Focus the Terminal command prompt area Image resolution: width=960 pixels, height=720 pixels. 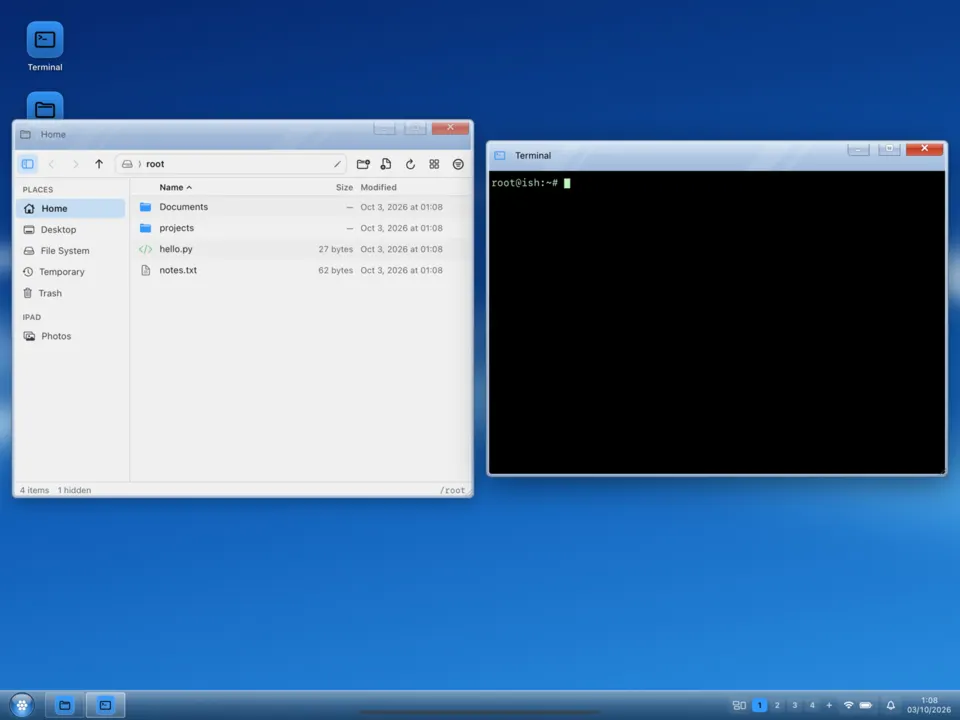[x=717, y=322]
